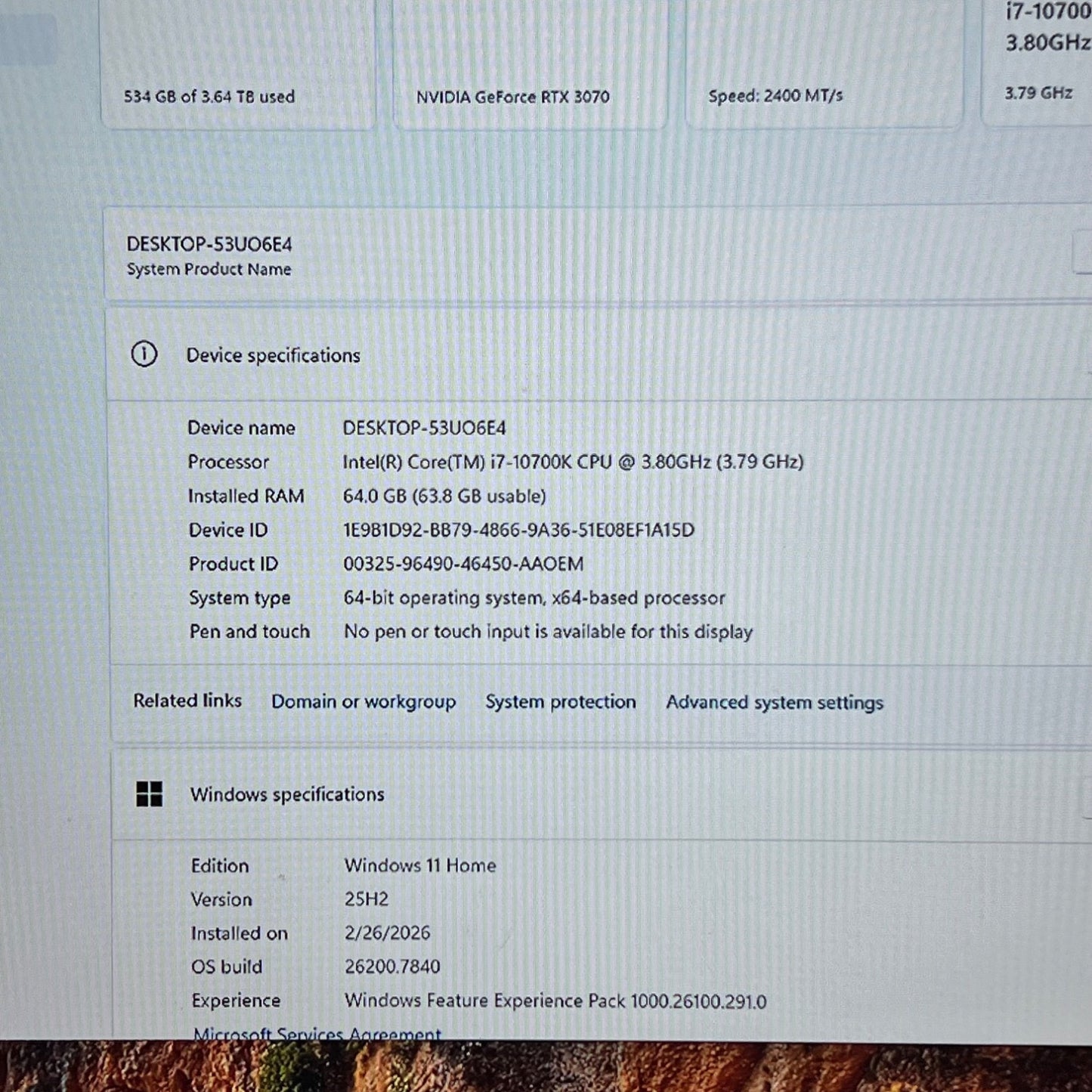Click the Windows logo beside Windows specifications

tap(150, 794)
